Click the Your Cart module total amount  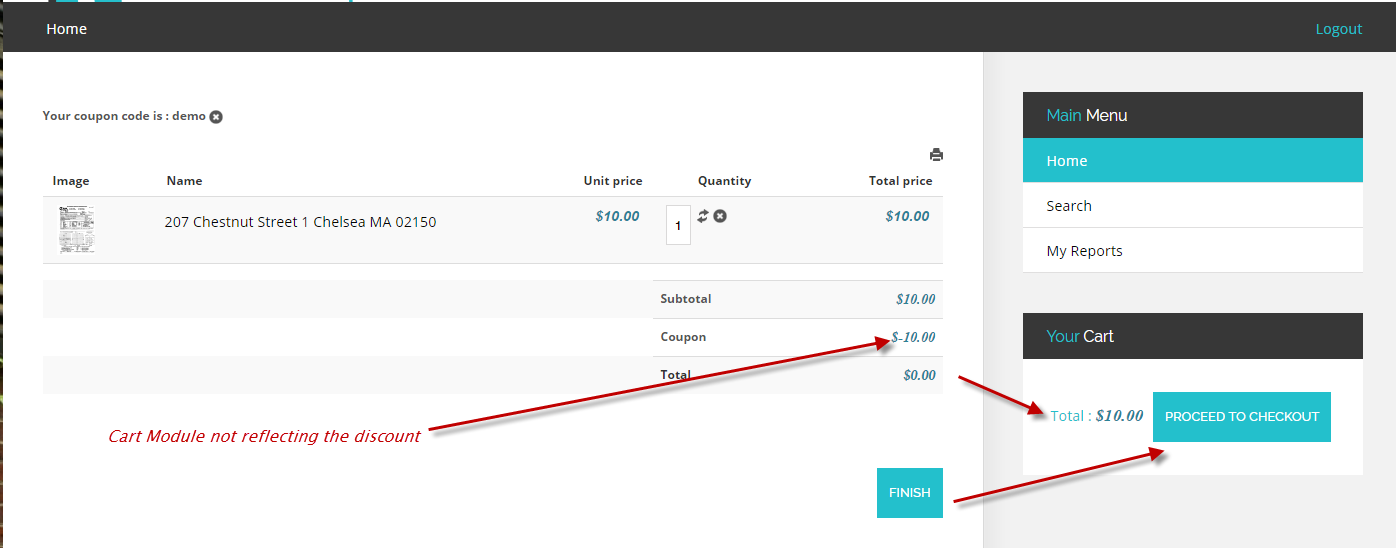point(1119,416)
